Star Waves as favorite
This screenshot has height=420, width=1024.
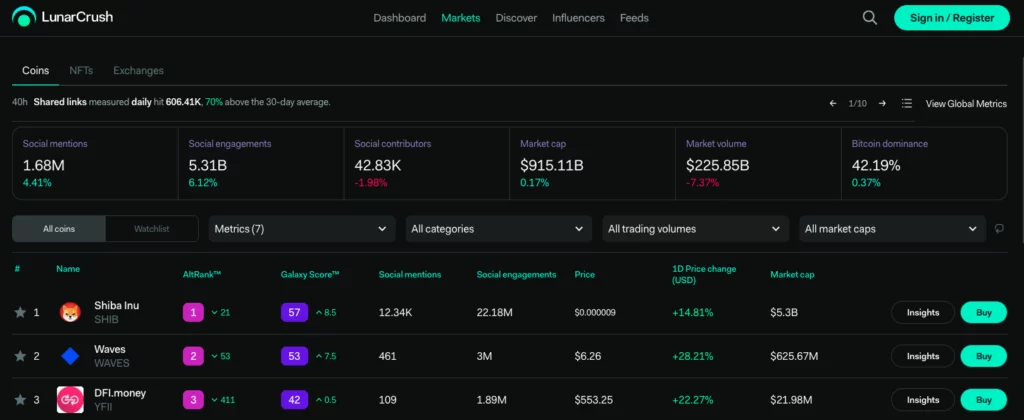[20, 356]
